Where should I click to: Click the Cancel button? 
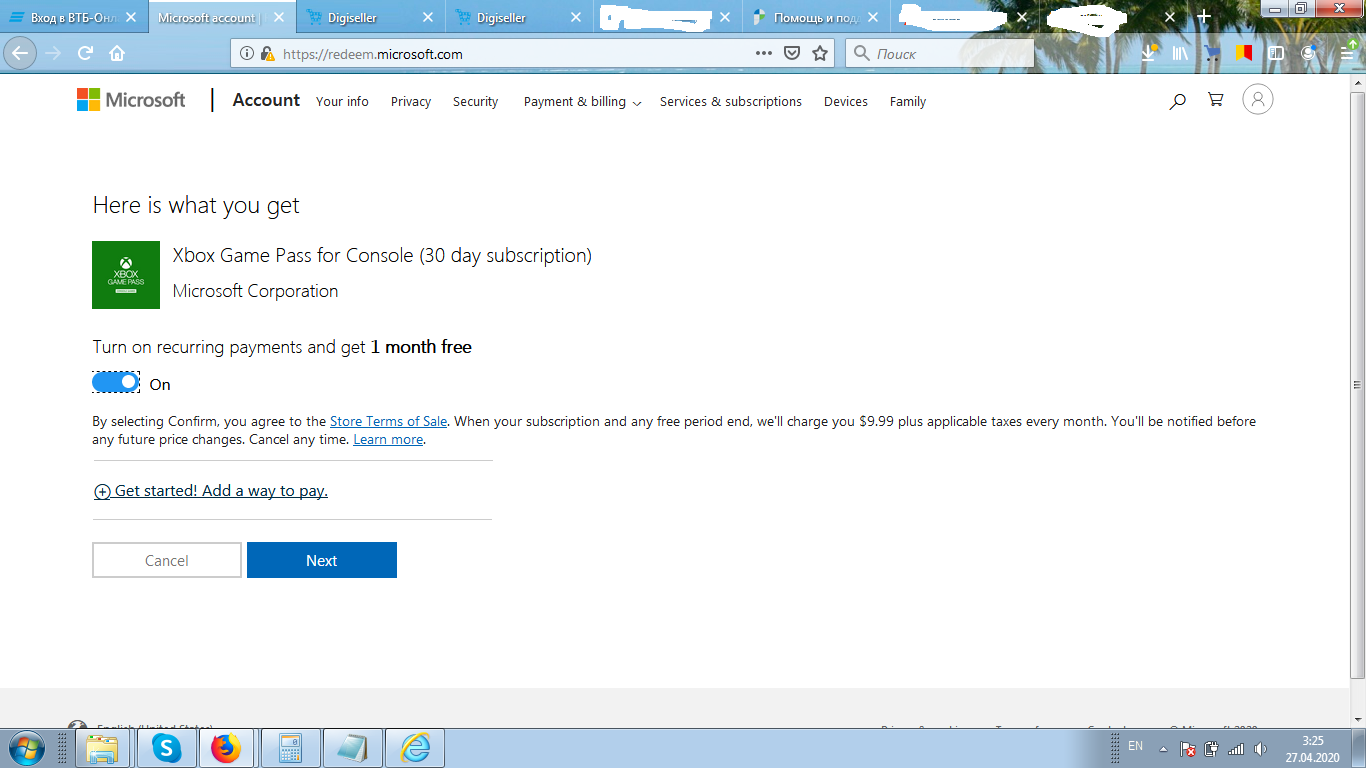167,560
